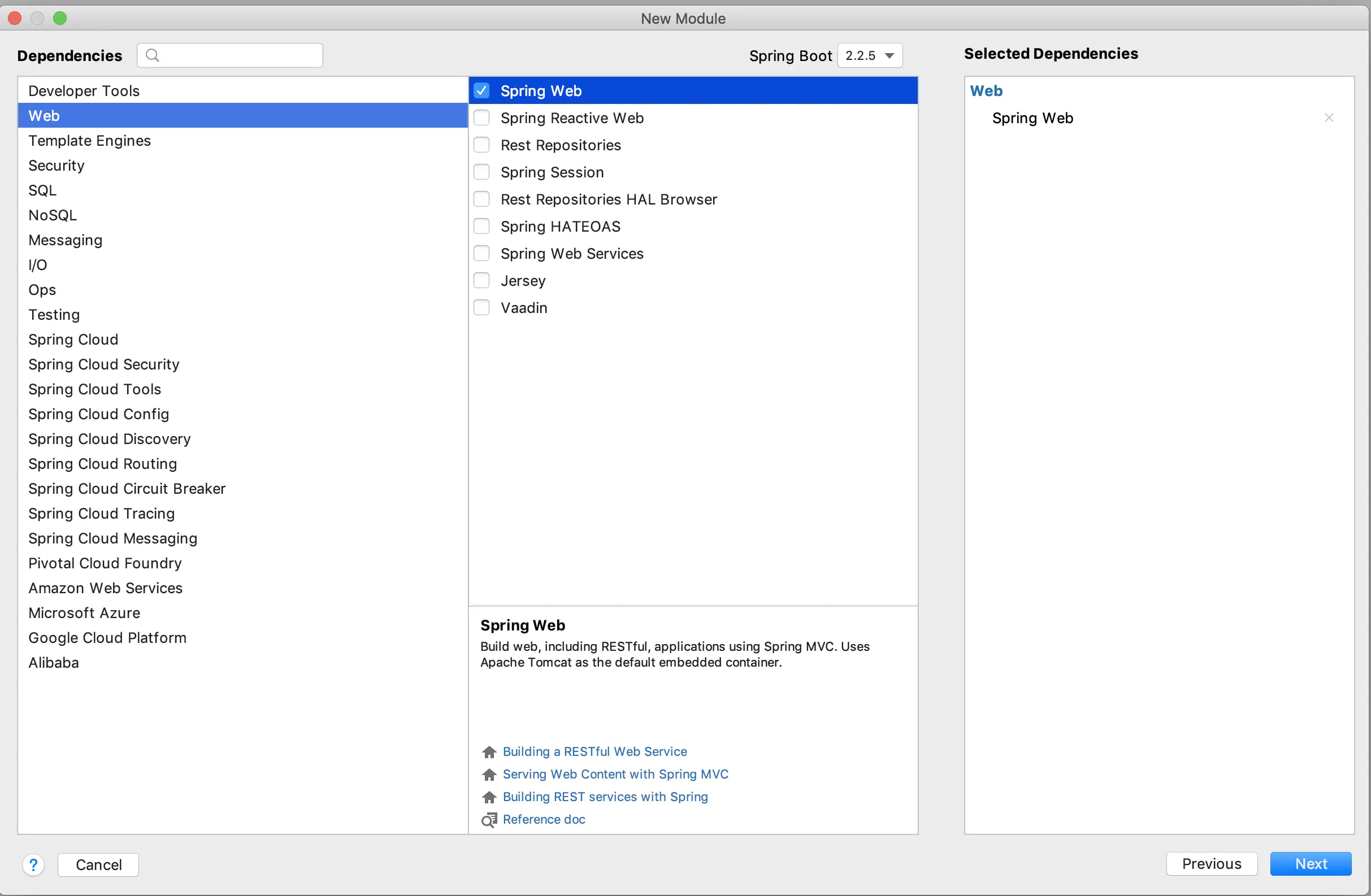Remove Spring Web via the X icon
The height and width of the screenshot is (896, 1371).
(1329, 118)
